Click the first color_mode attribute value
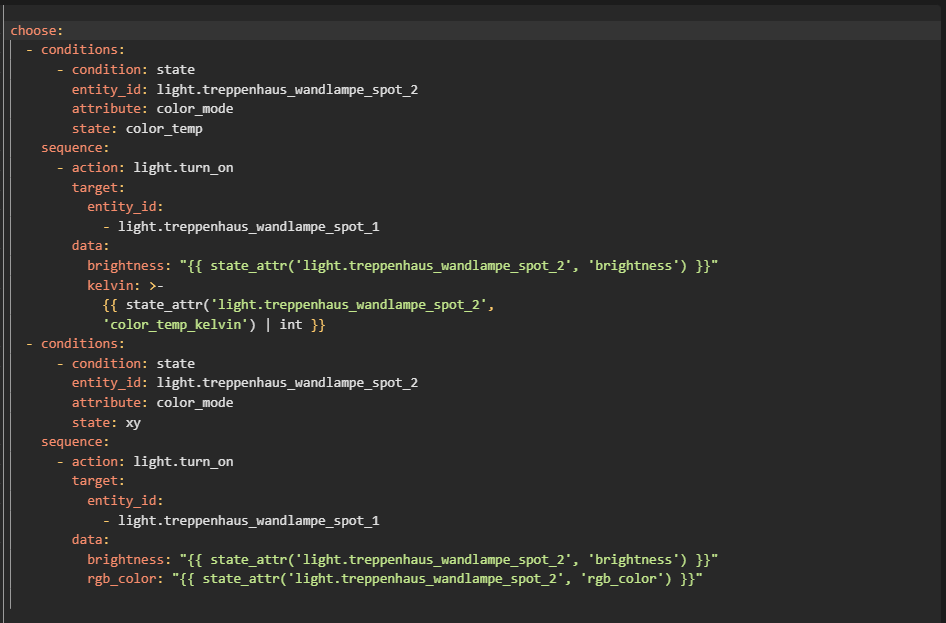 195,109
